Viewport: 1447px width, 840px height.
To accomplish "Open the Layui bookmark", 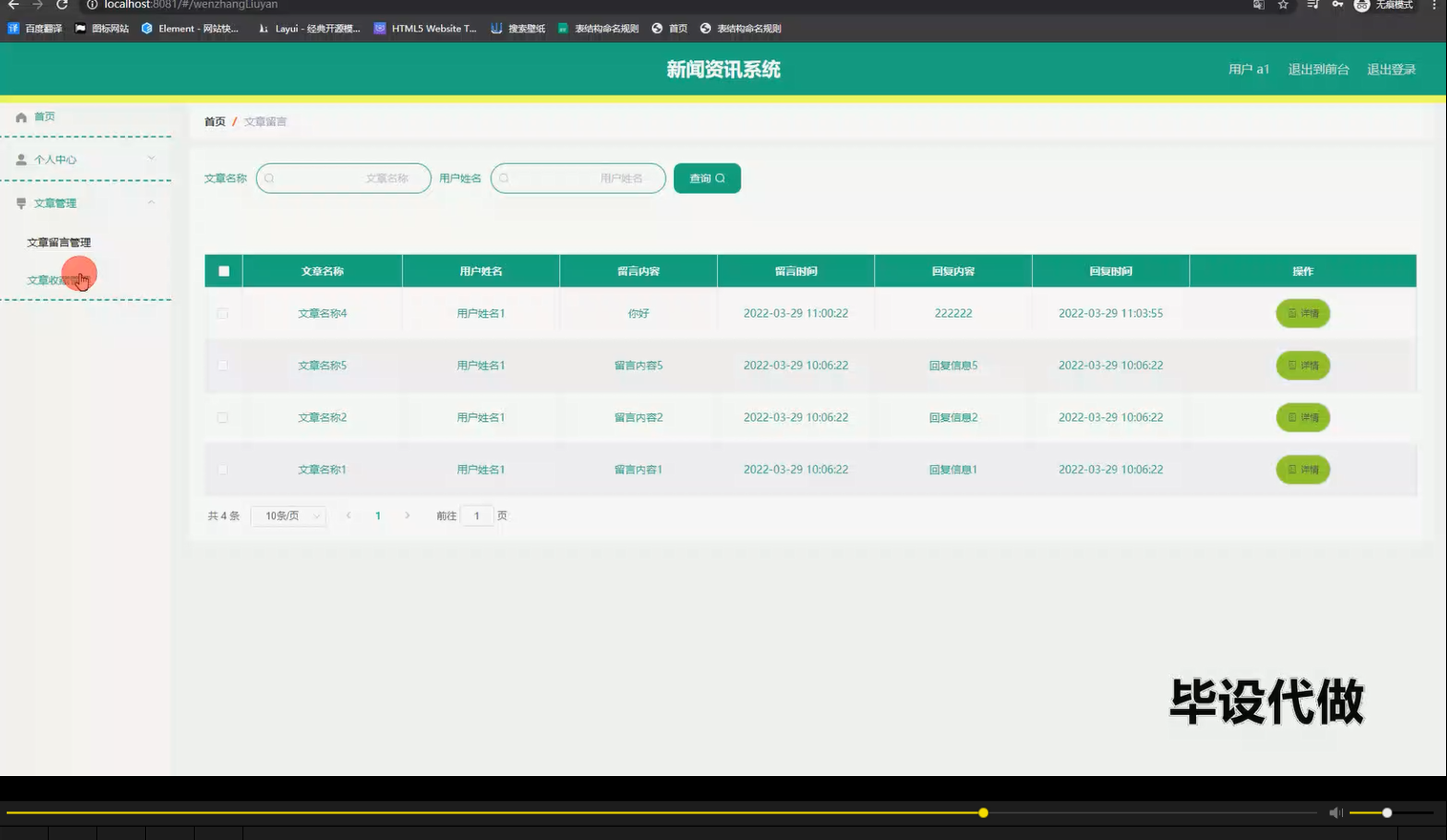I will pos(309,29).
